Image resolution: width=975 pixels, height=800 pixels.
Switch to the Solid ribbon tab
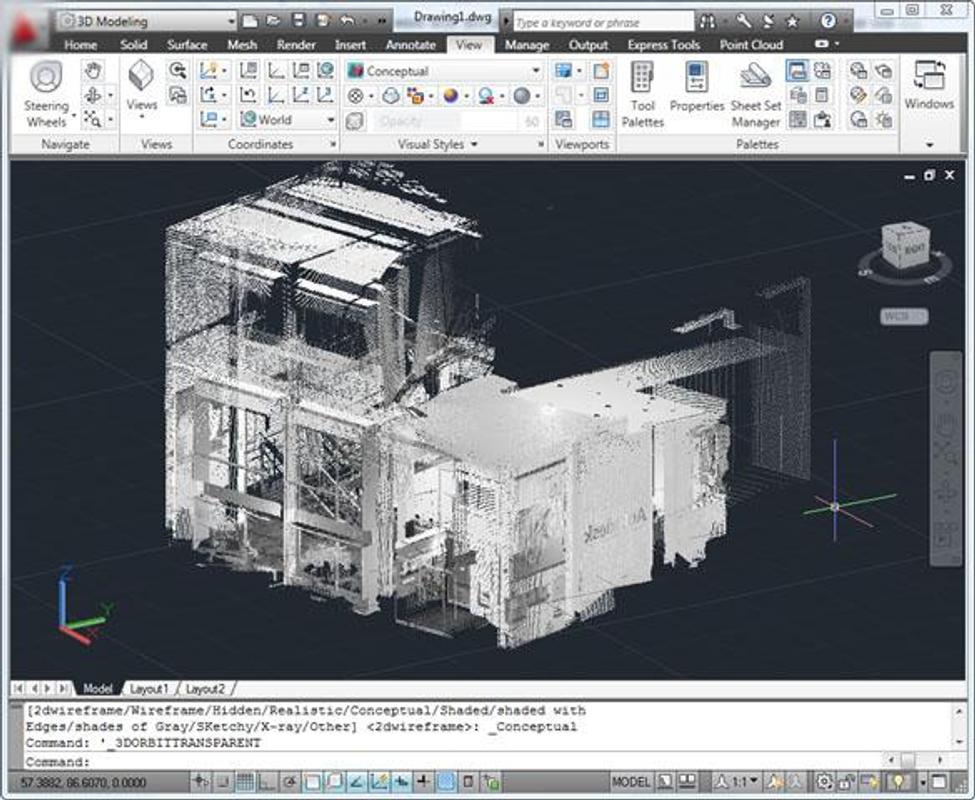tap(134, 45)
